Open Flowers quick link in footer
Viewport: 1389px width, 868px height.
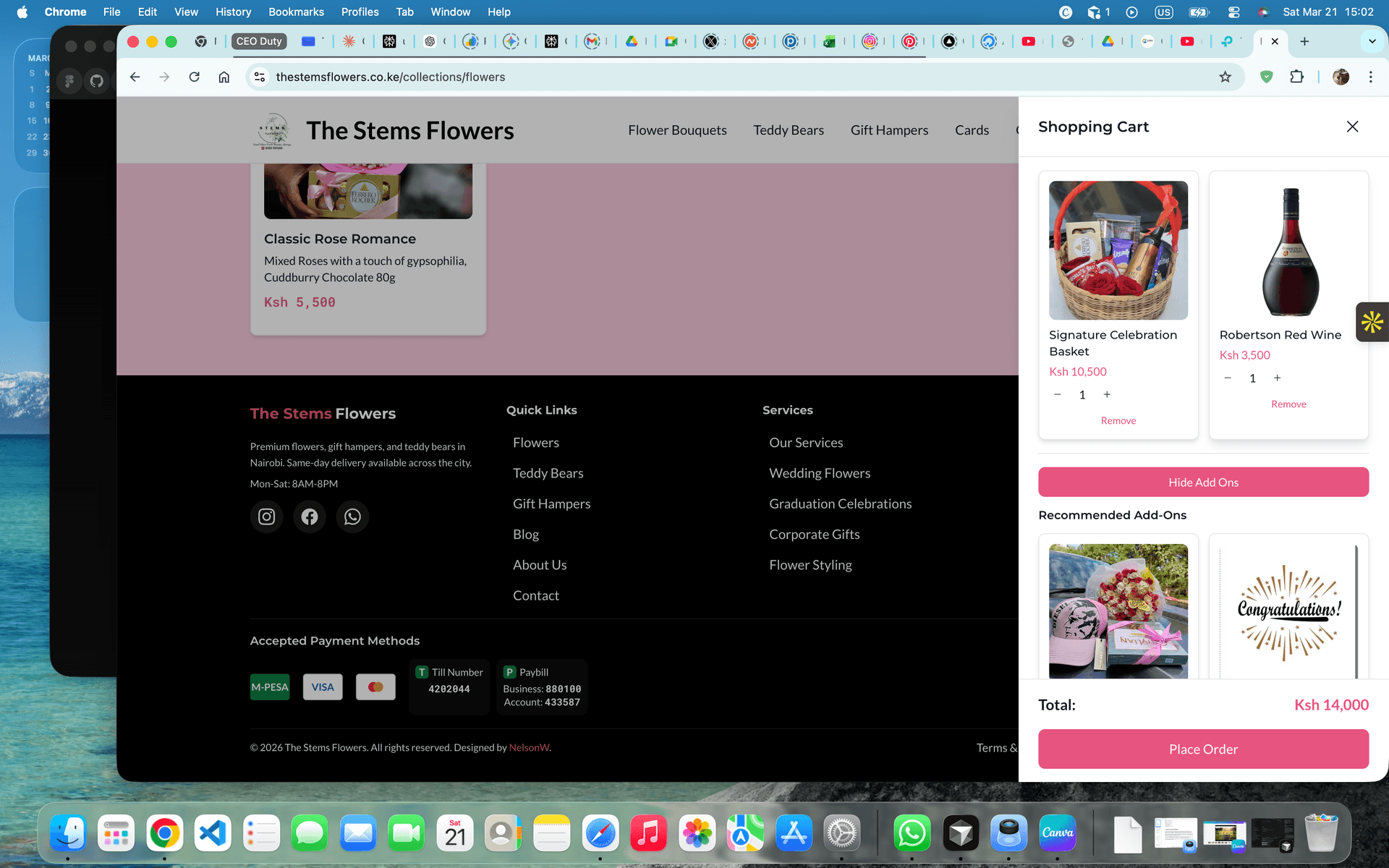pos(536,443)
